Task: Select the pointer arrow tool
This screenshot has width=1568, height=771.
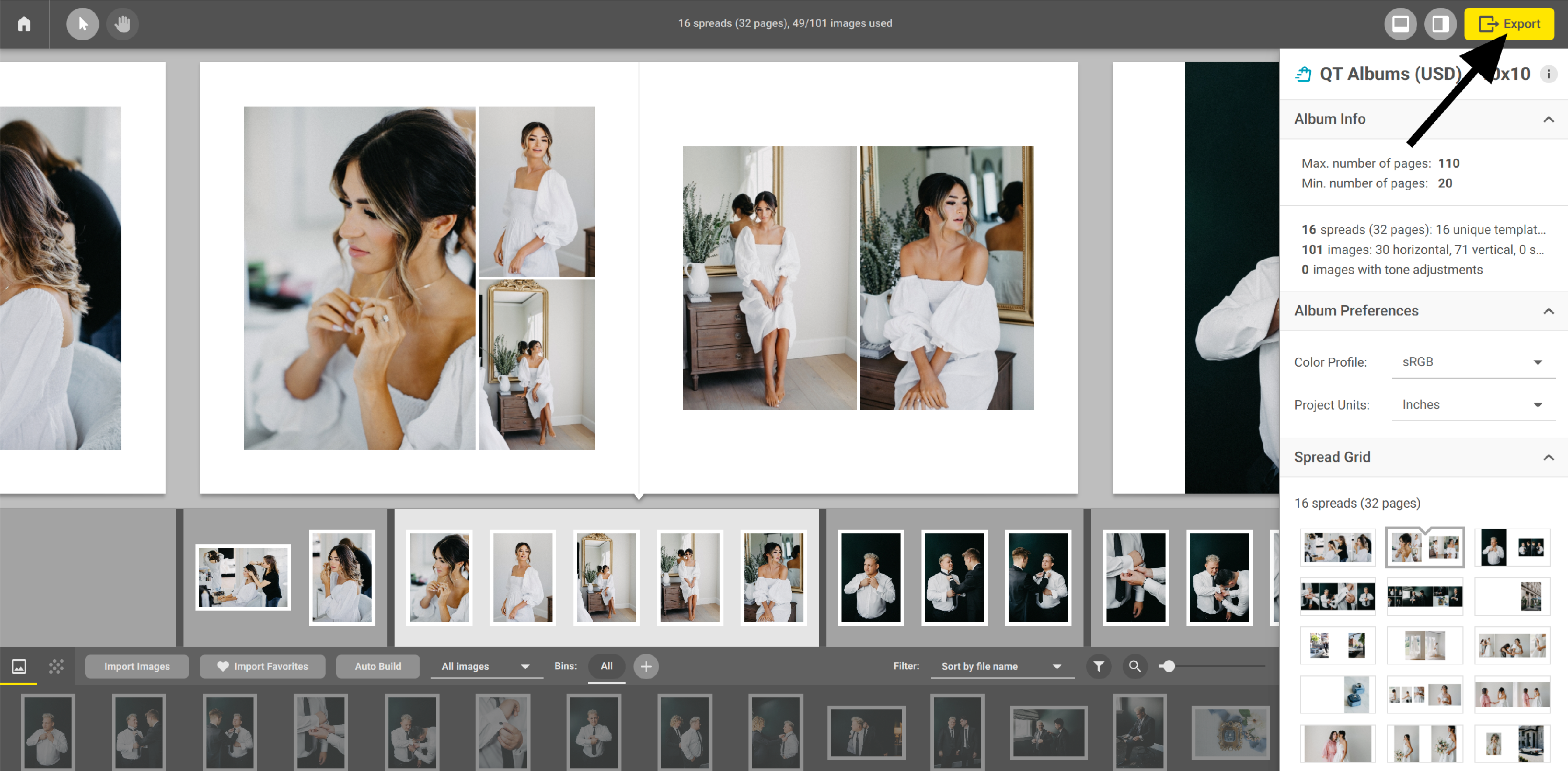Action: tap(83, 24)
